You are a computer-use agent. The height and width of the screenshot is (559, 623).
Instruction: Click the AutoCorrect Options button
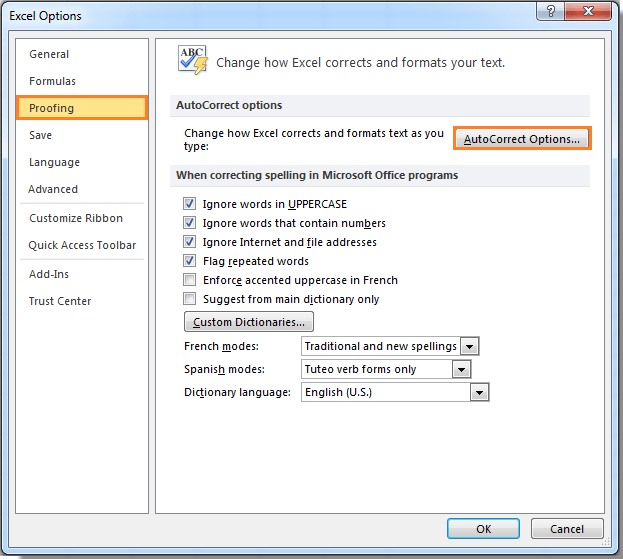pos(522,139)
